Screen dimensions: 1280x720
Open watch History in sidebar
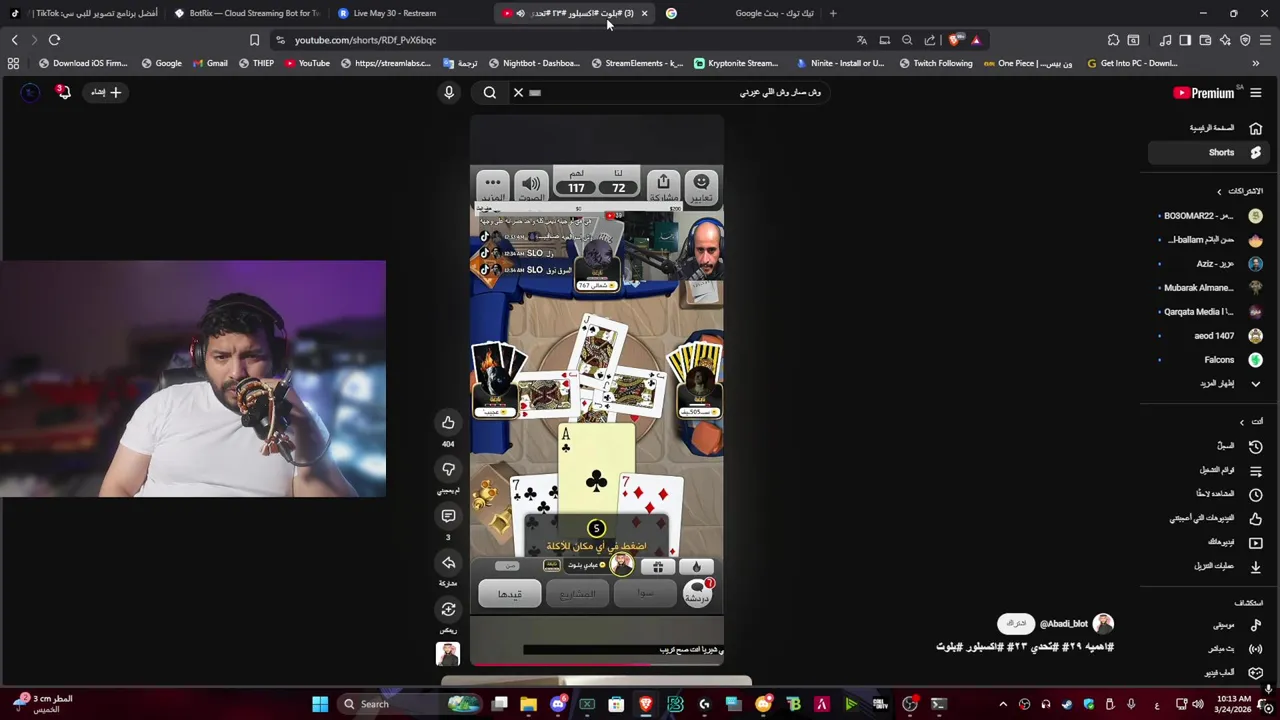point(1208,446)
